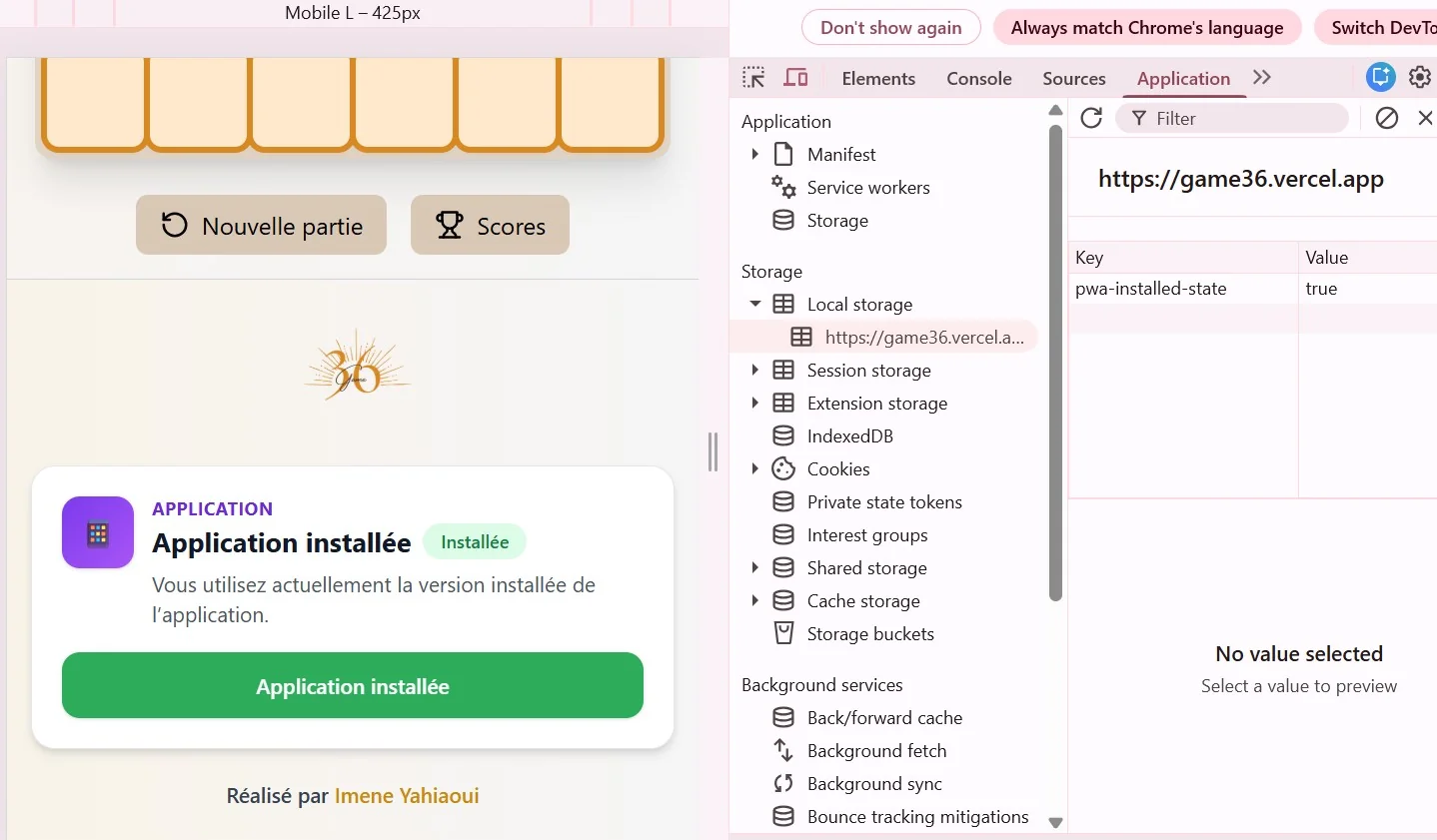Screen dimensions: 1437x840
Task: Click the Storage buckets bucket icon
Action: coord(784,633)
